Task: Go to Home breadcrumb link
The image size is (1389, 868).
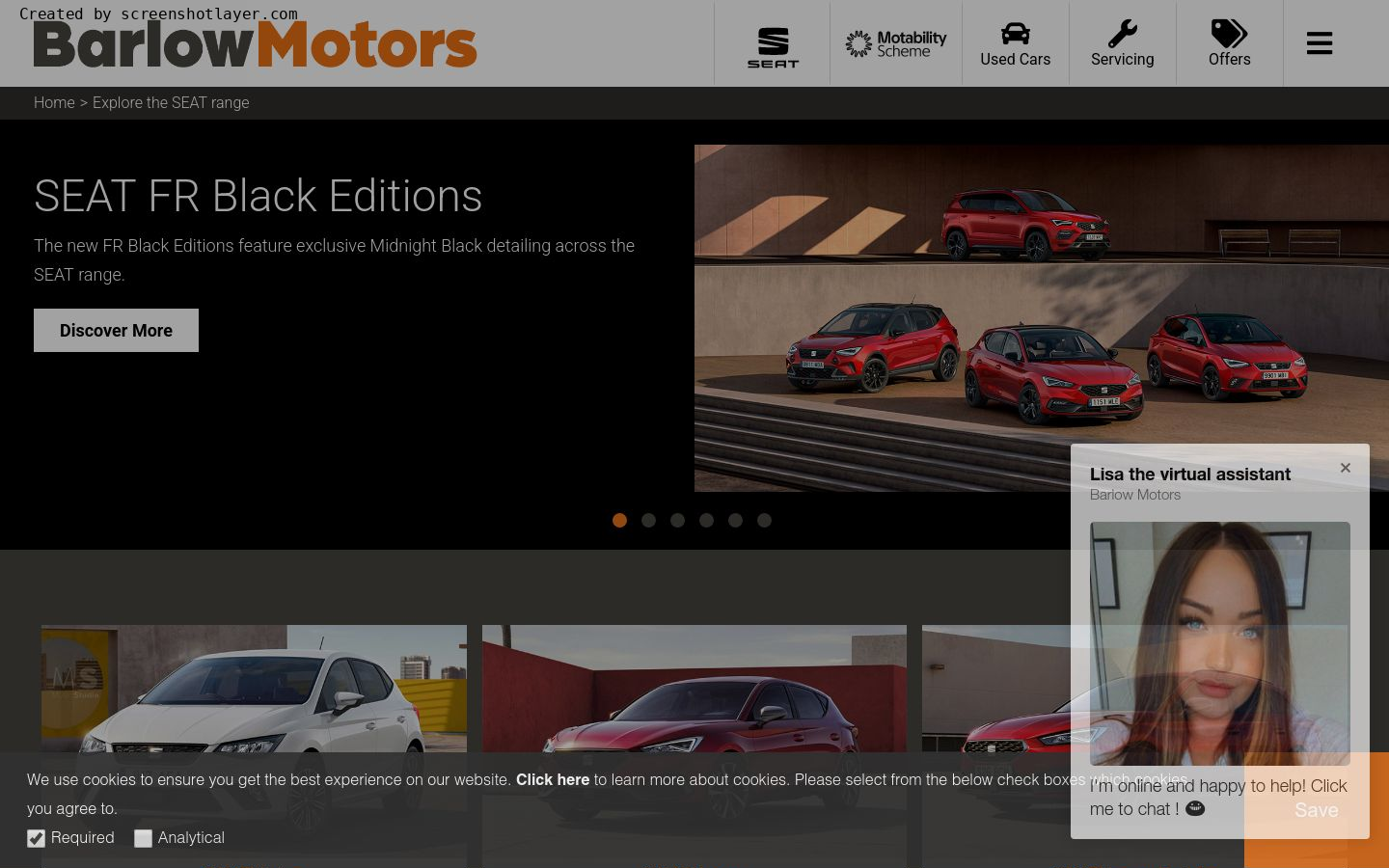Action: coord(54,102)
